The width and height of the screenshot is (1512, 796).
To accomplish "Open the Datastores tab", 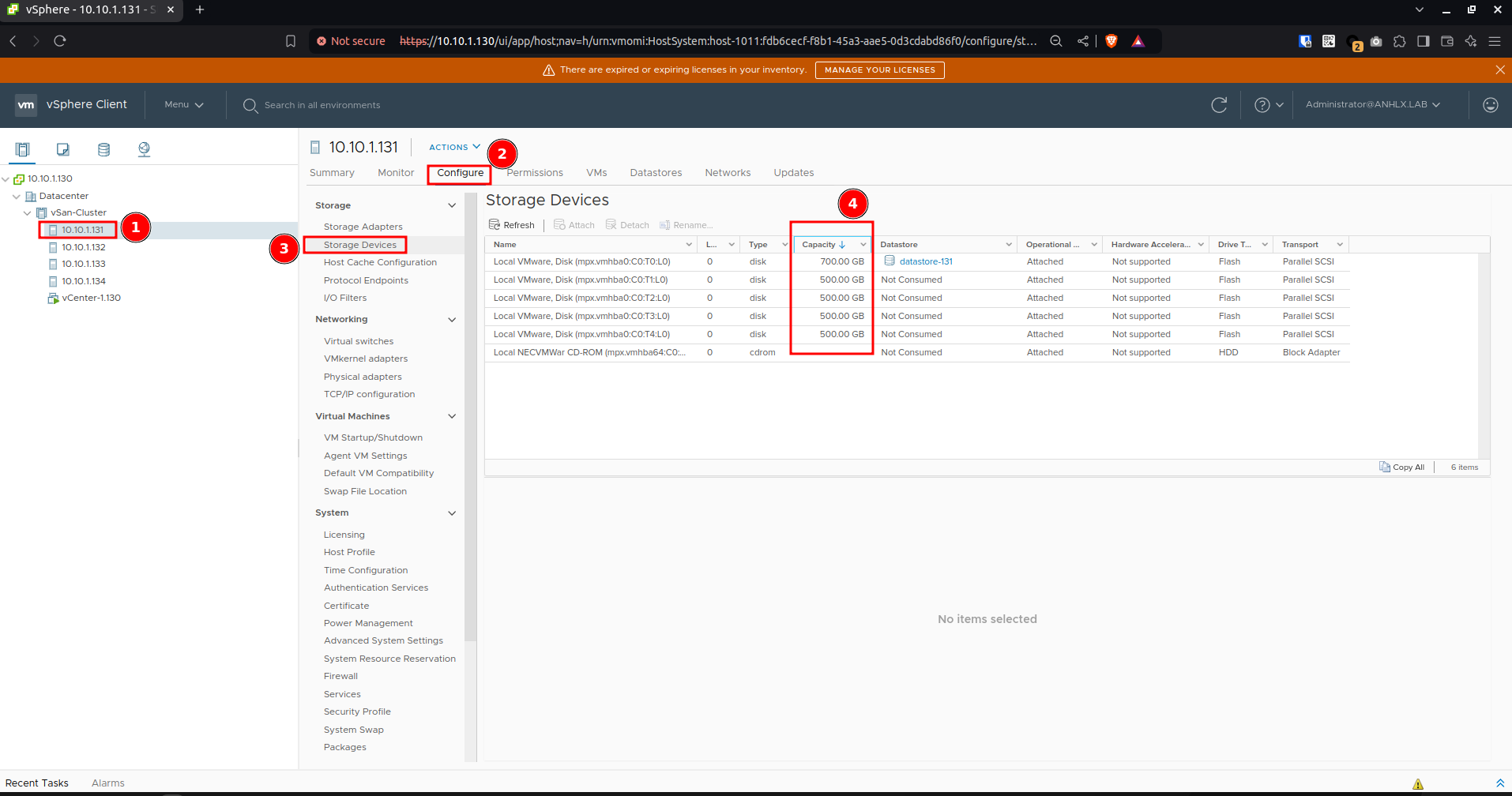I will click(x=656, y=173).
